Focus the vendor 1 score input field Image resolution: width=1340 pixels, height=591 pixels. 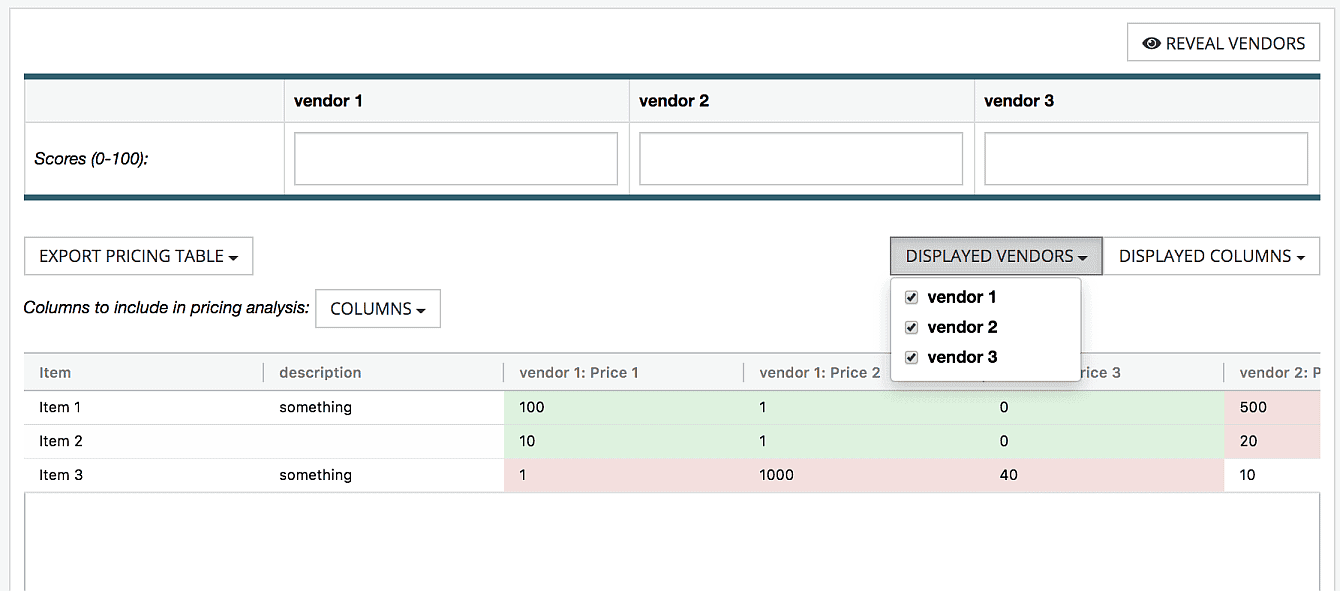[456, 159]
